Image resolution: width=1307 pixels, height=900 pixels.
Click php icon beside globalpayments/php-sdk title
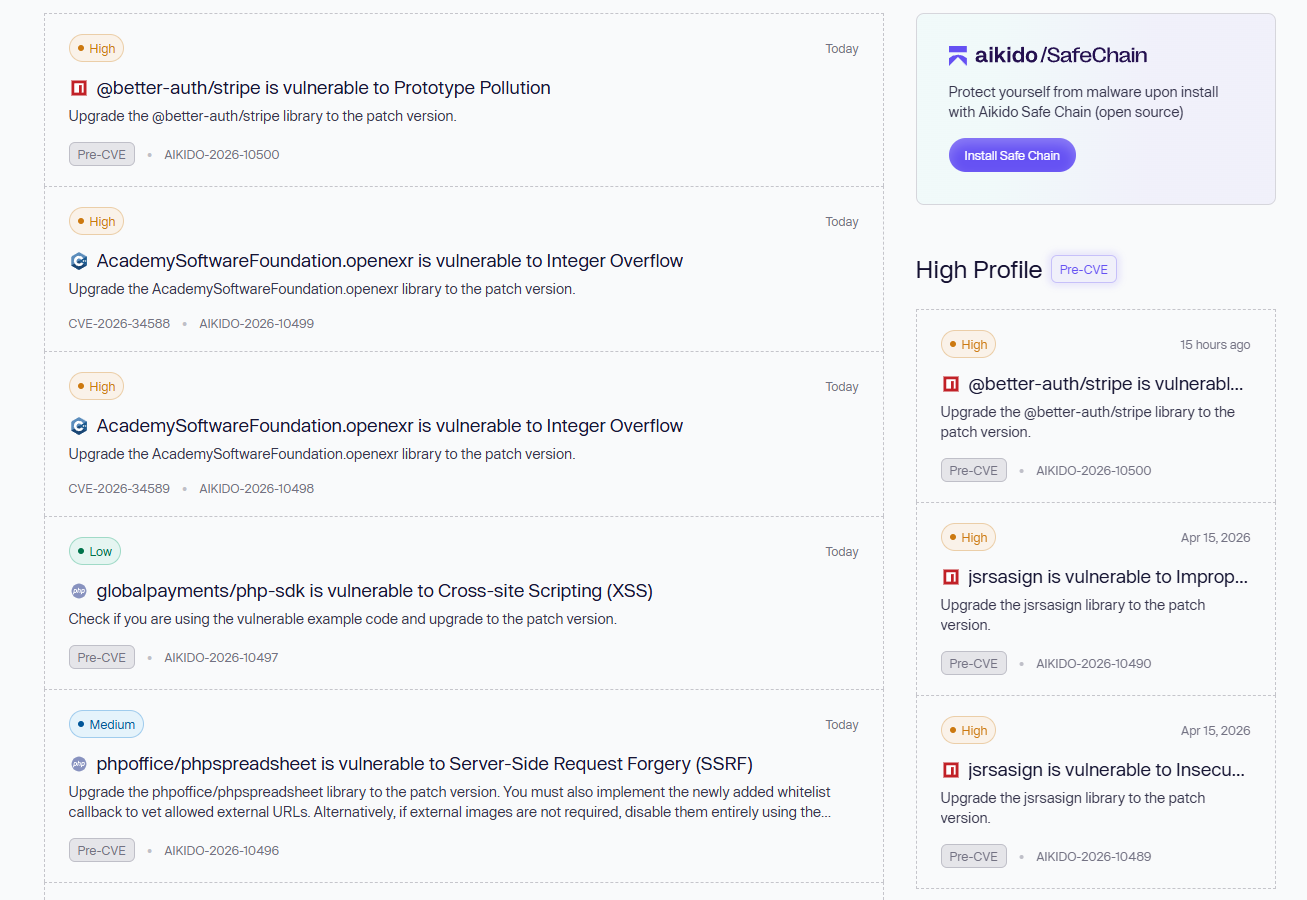pos(79,591)
